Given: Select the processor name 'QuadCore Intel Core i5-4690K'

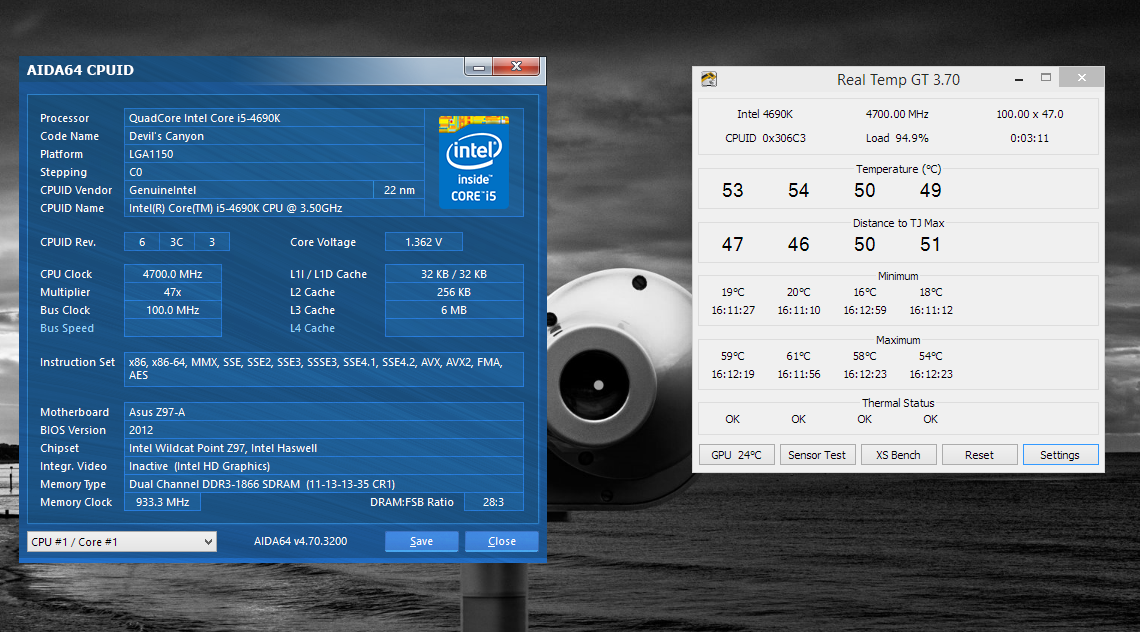Looking at the screenshot, I should (x=204, y=118).
